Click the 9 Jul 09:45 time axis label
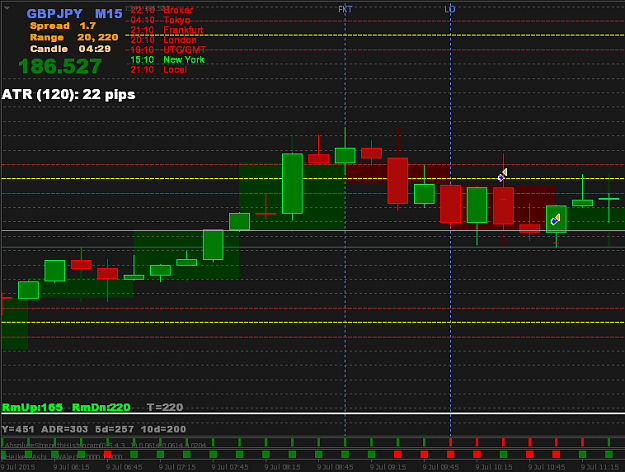625x472 pixels. click(x=441, y=467)
